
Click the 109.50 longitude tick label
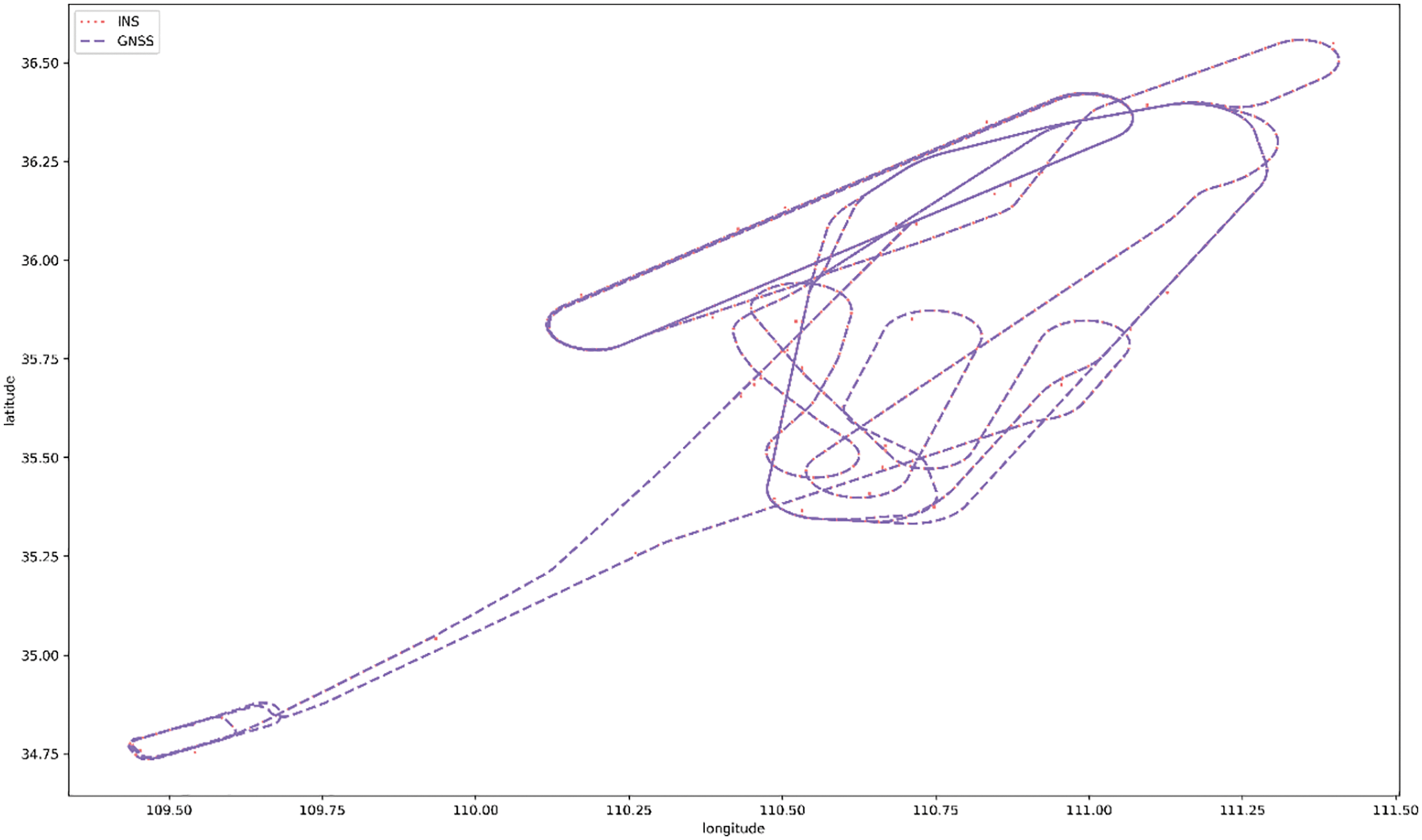pos(169,811)
